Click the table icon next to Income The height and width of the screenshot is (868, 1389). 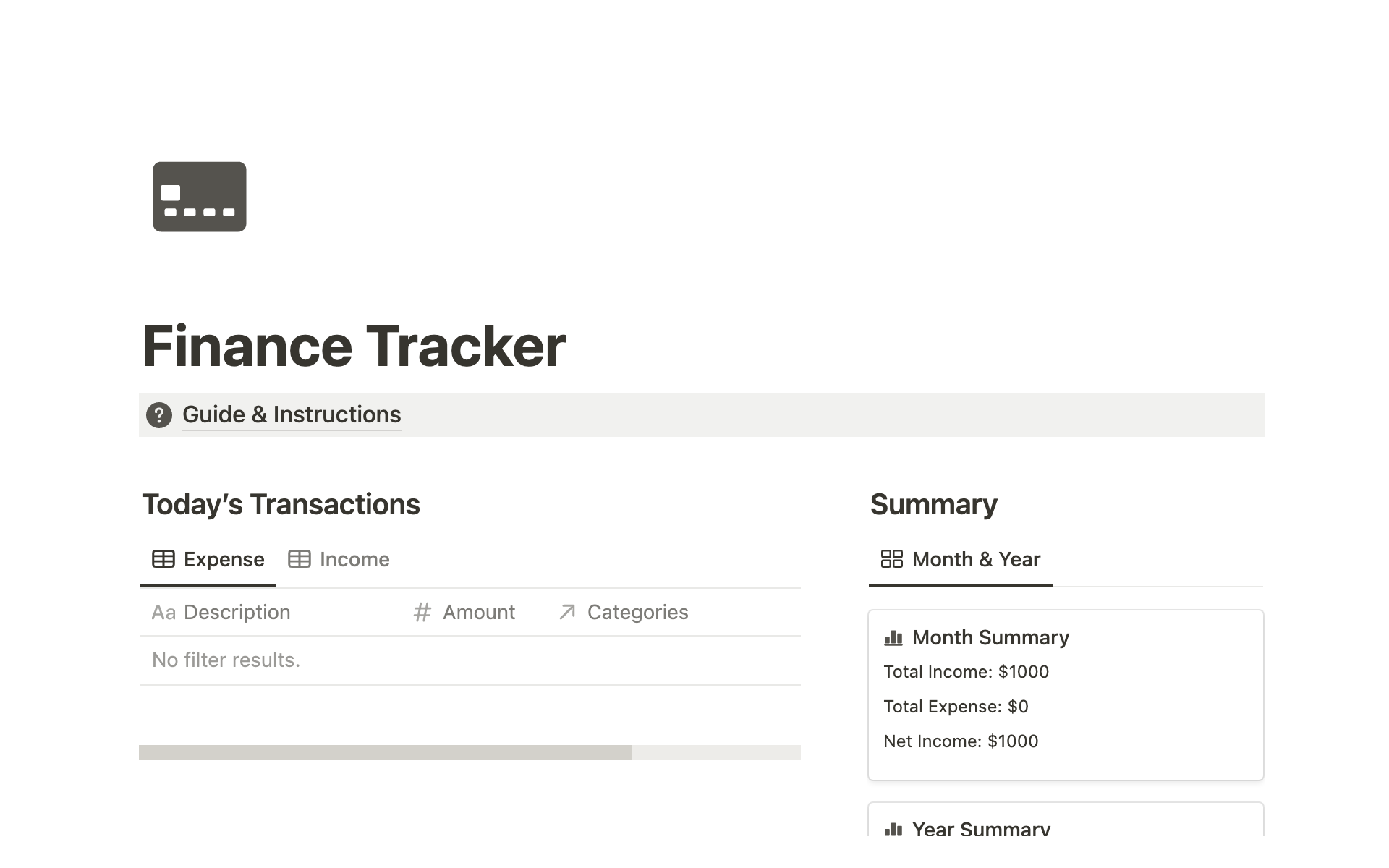click(x=299, y=558)
